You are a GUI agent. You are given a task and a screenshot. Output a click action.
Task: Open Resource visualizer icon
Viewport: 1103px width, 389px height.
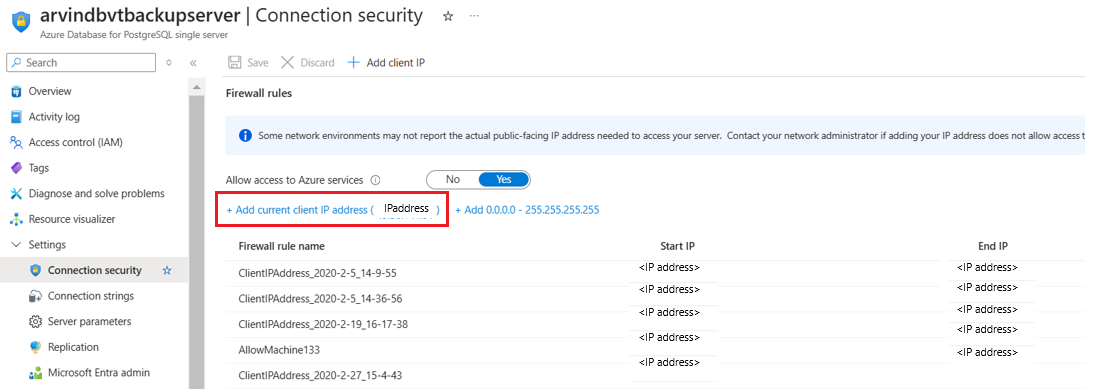(x=16, y=219)
